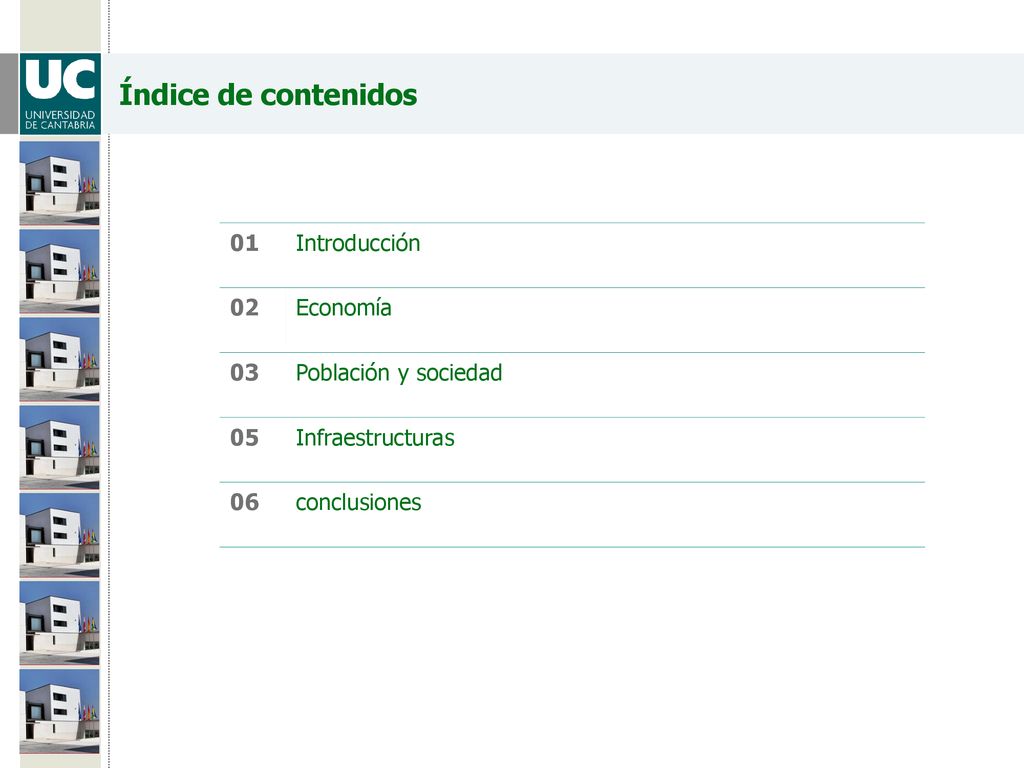Go to the Economía section
The width and height of the screenshot is (1024, 768).
click(x=344, y=308)
